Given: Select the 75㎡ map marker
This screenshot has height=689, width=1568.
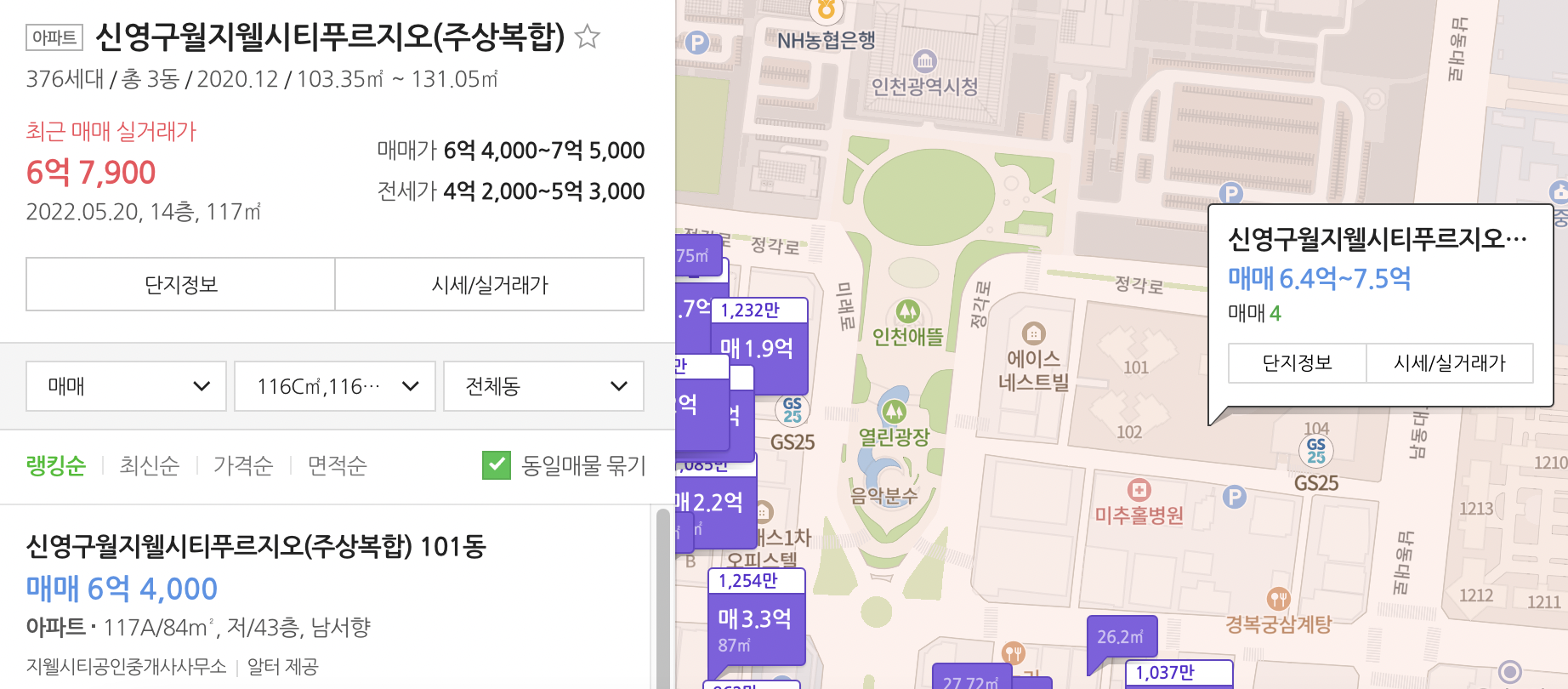Looking at the screenshot, I should (697, 256).
